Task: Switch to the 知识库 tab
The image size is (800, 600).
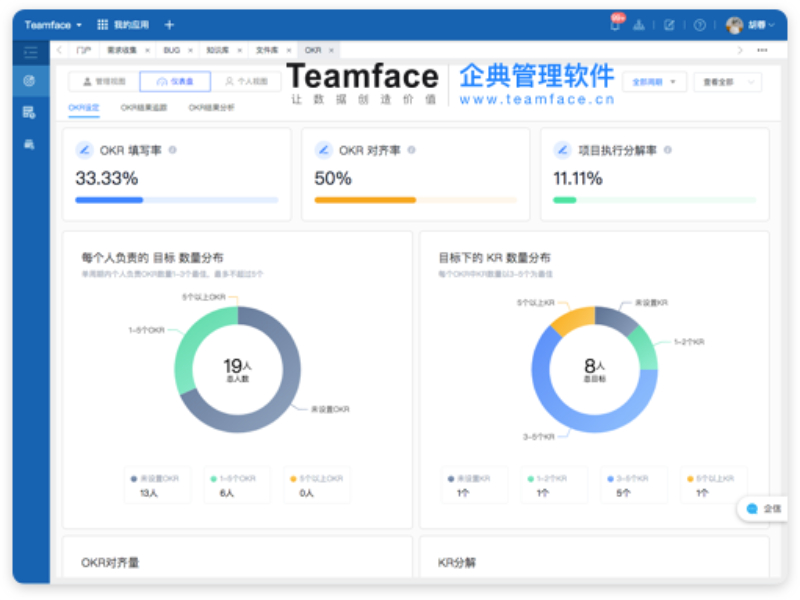Action: pos(218,49)
